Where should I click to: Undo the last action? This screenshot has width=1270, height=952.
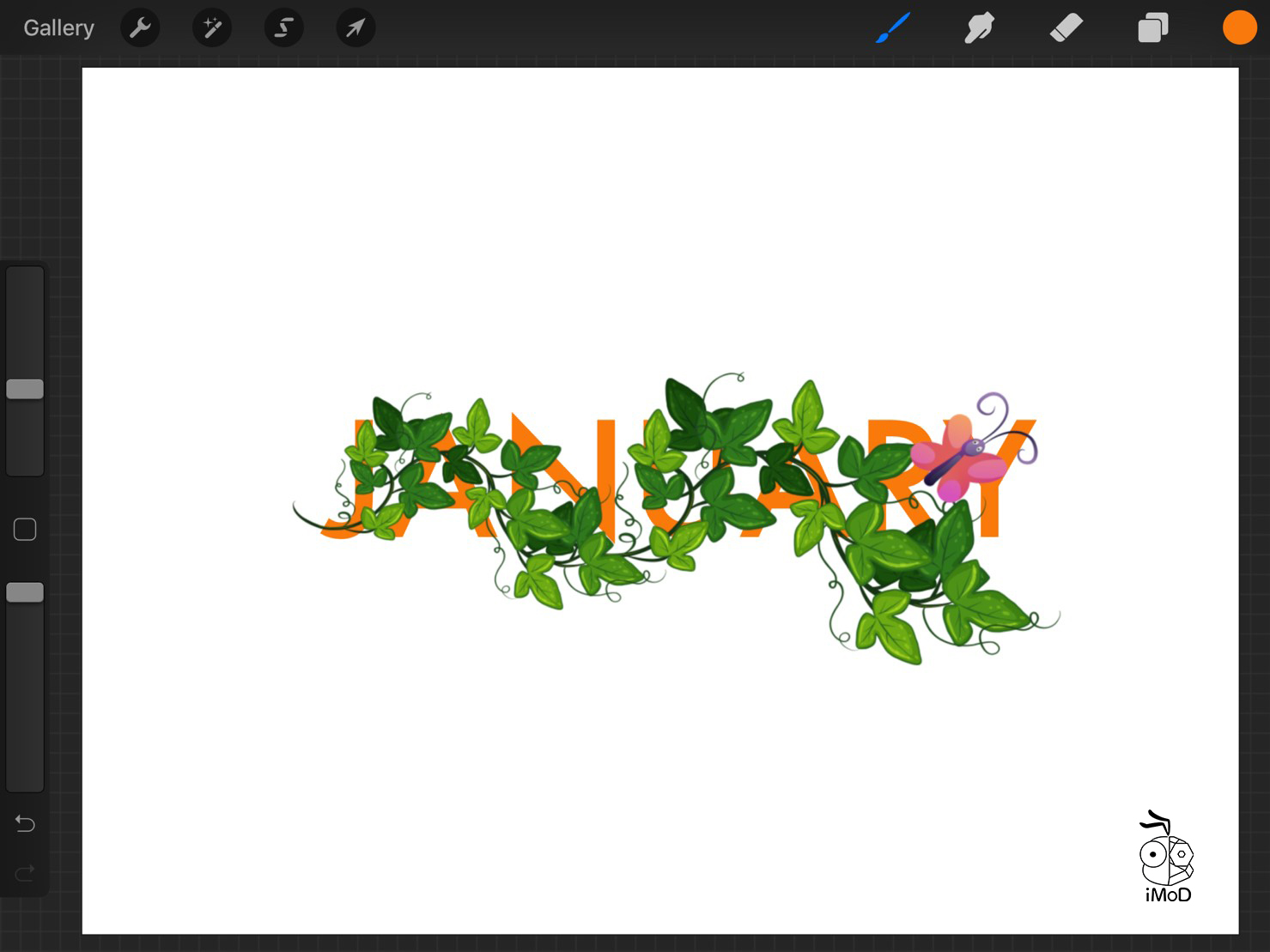click(25, 824)
